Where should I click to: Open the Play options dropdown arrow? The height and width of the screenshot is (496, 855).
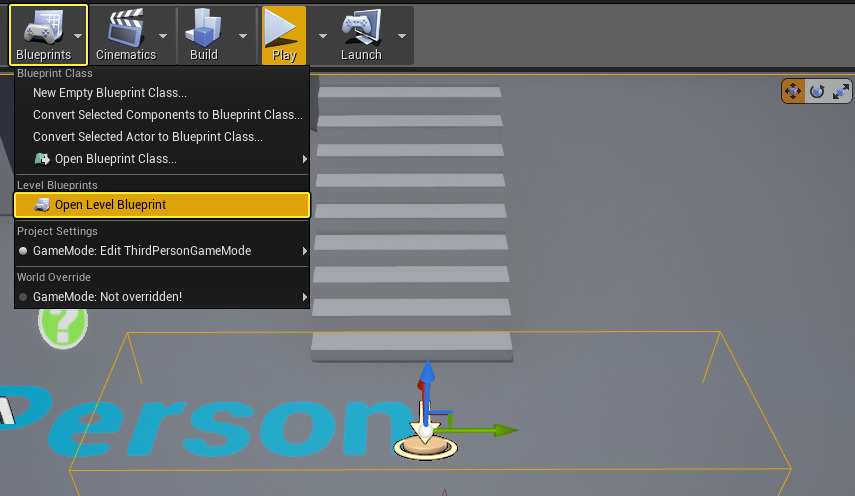[x=323, y=36]
